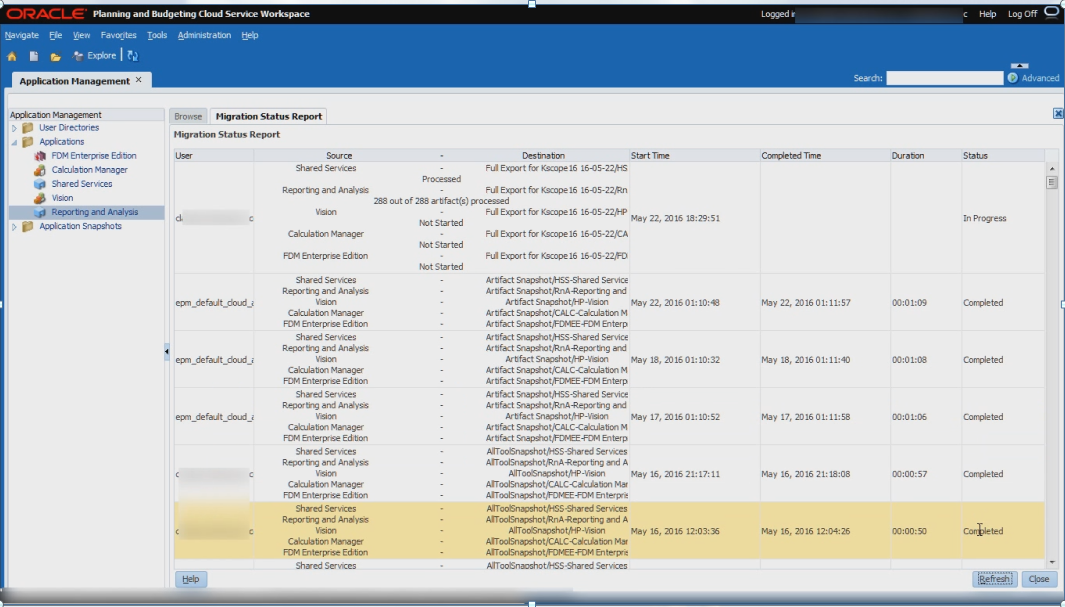Click the FDM Enterprise Edition icon
Image resolution: width=1065 pixels, height=607 pixels.
click(x=39, y=155)
